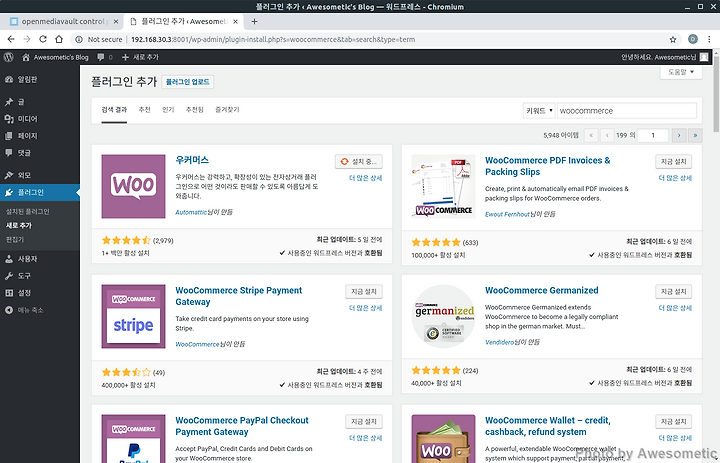The width and height of the screenshot is (720, 463).
Task: Switch to 인기 tab
Action: (168, 110)
